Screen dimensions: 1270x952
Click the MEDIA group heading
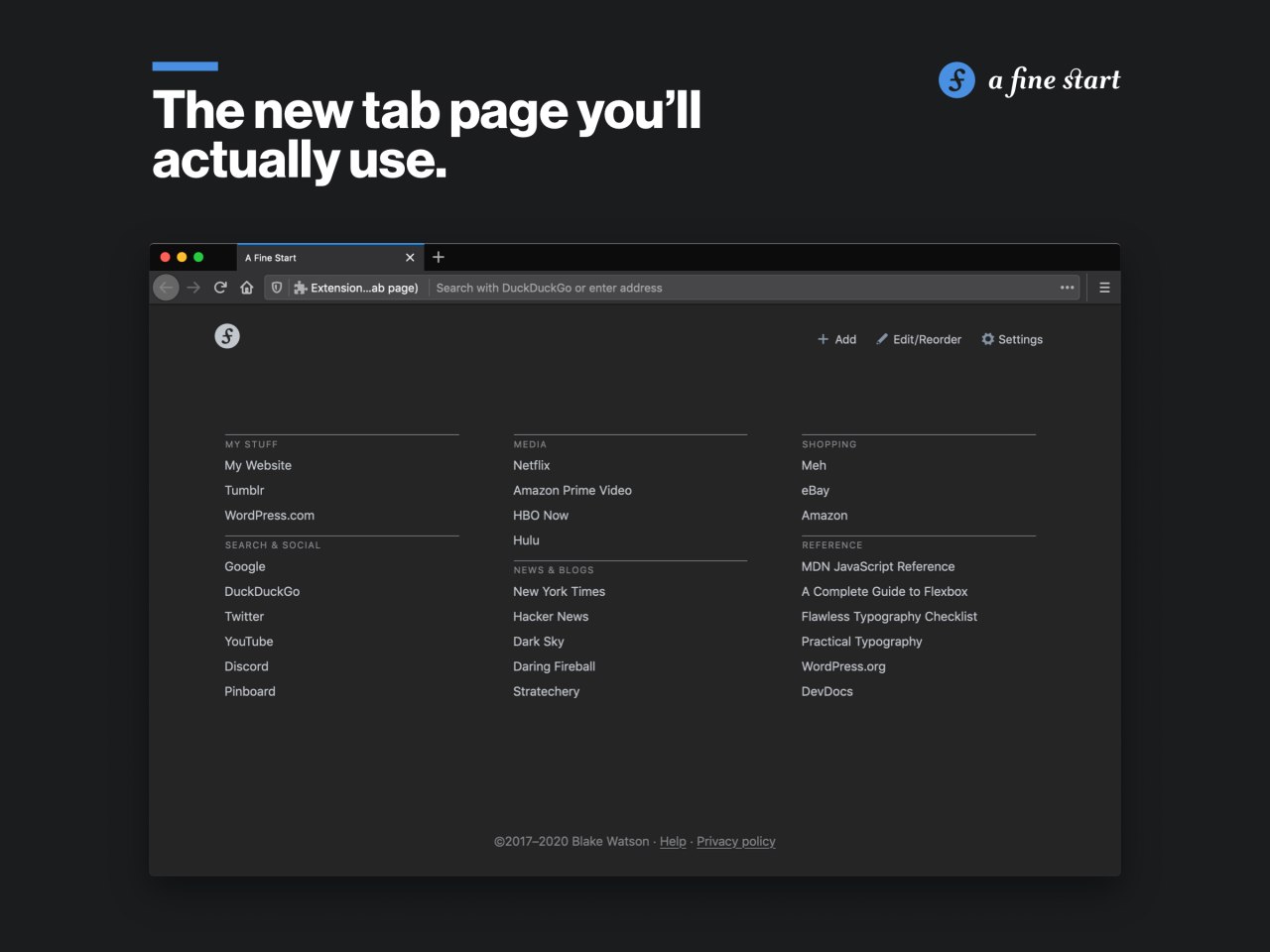tap(530, 444)
